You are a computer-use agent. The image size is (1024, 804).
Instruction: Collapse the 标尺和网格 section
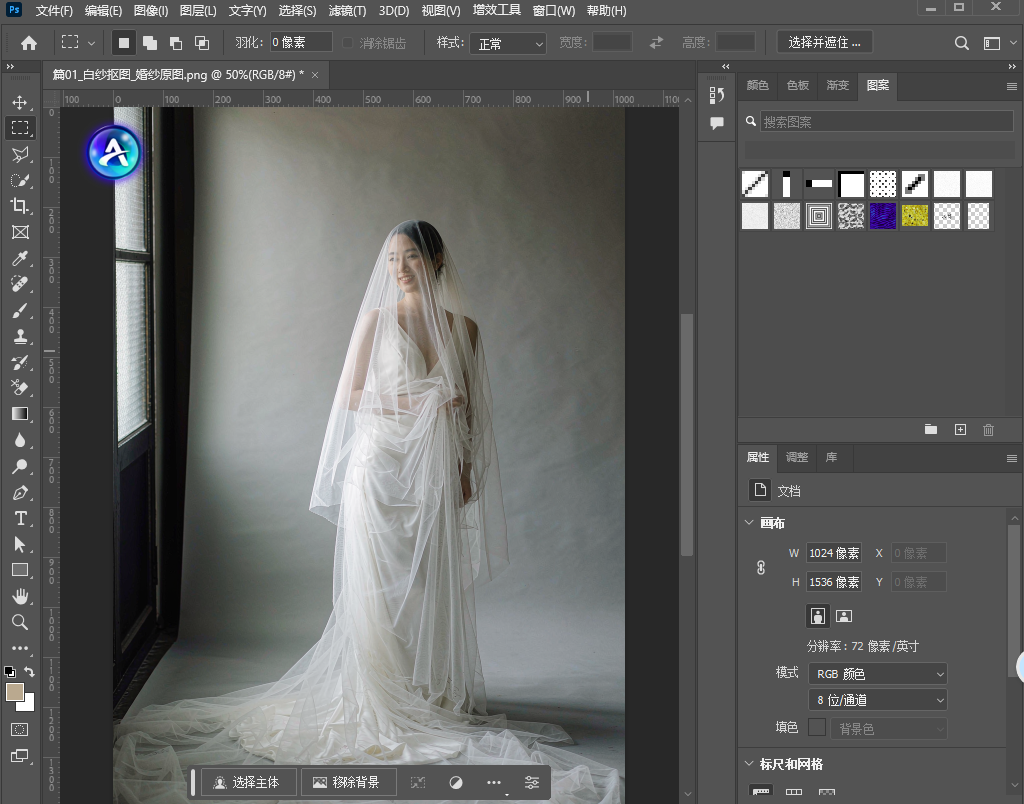tap(749, 764)
